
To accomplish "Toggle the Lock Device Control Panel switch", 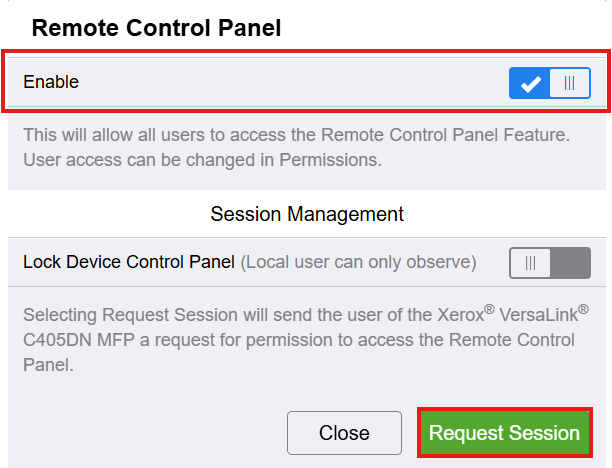I will pos(549,263).
